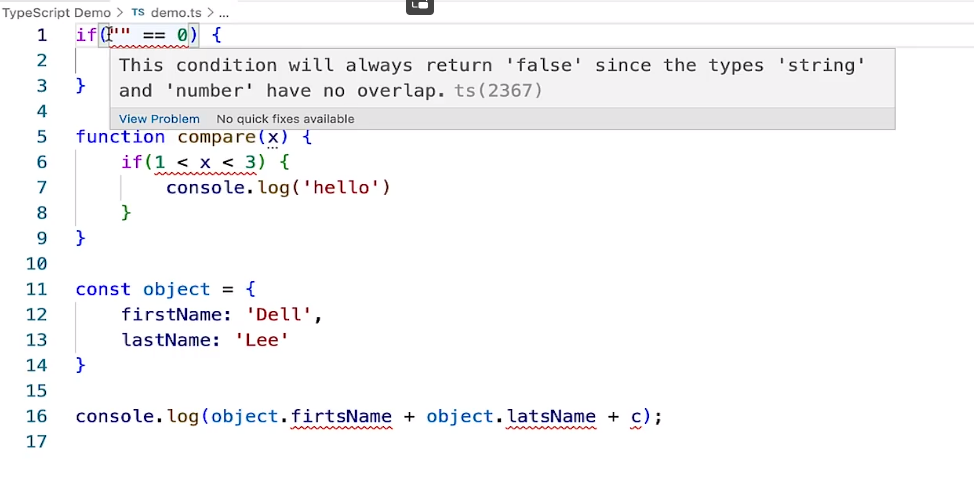Image resolution: width=974 pixels, height=499 pixels.
Task: Click the 'hello' string on line 7
Action: coord(341,188)
